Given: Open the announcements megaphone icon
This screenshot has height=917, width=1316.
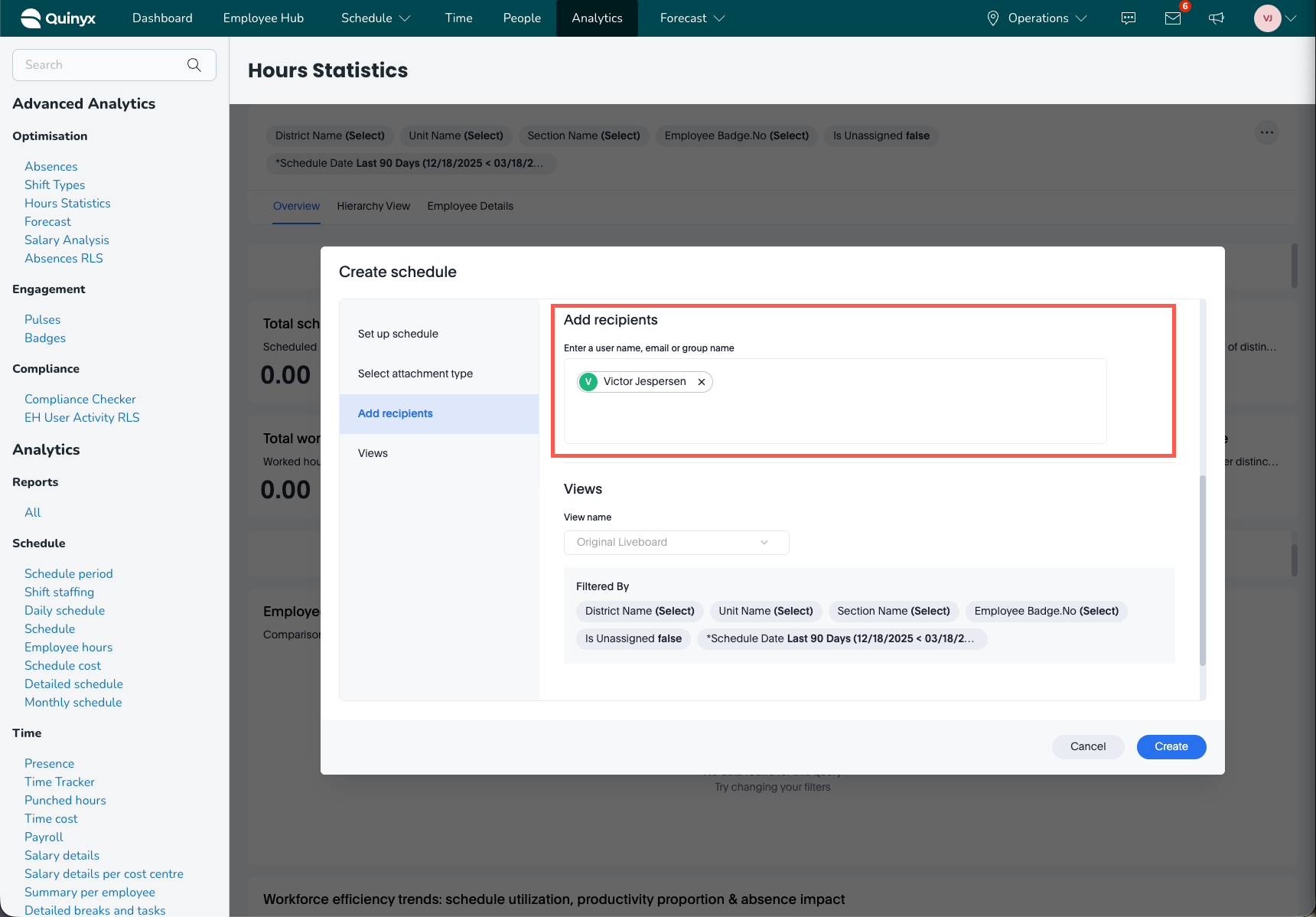Looking at the screenshot, I should [1217, 18].
